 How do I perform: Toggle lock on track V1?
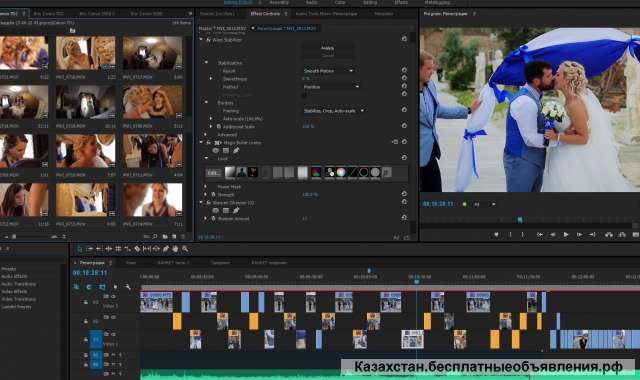85,340
